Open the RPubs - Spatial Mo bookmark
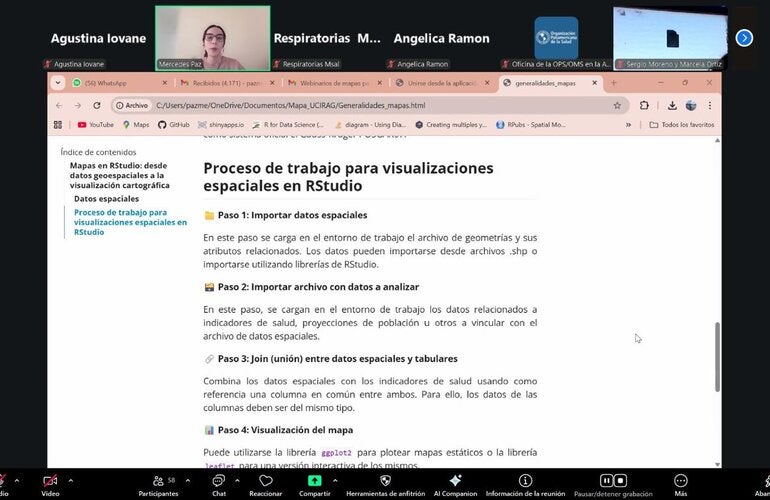The width and height of the screenshot is (770, 500). (531, 125)
